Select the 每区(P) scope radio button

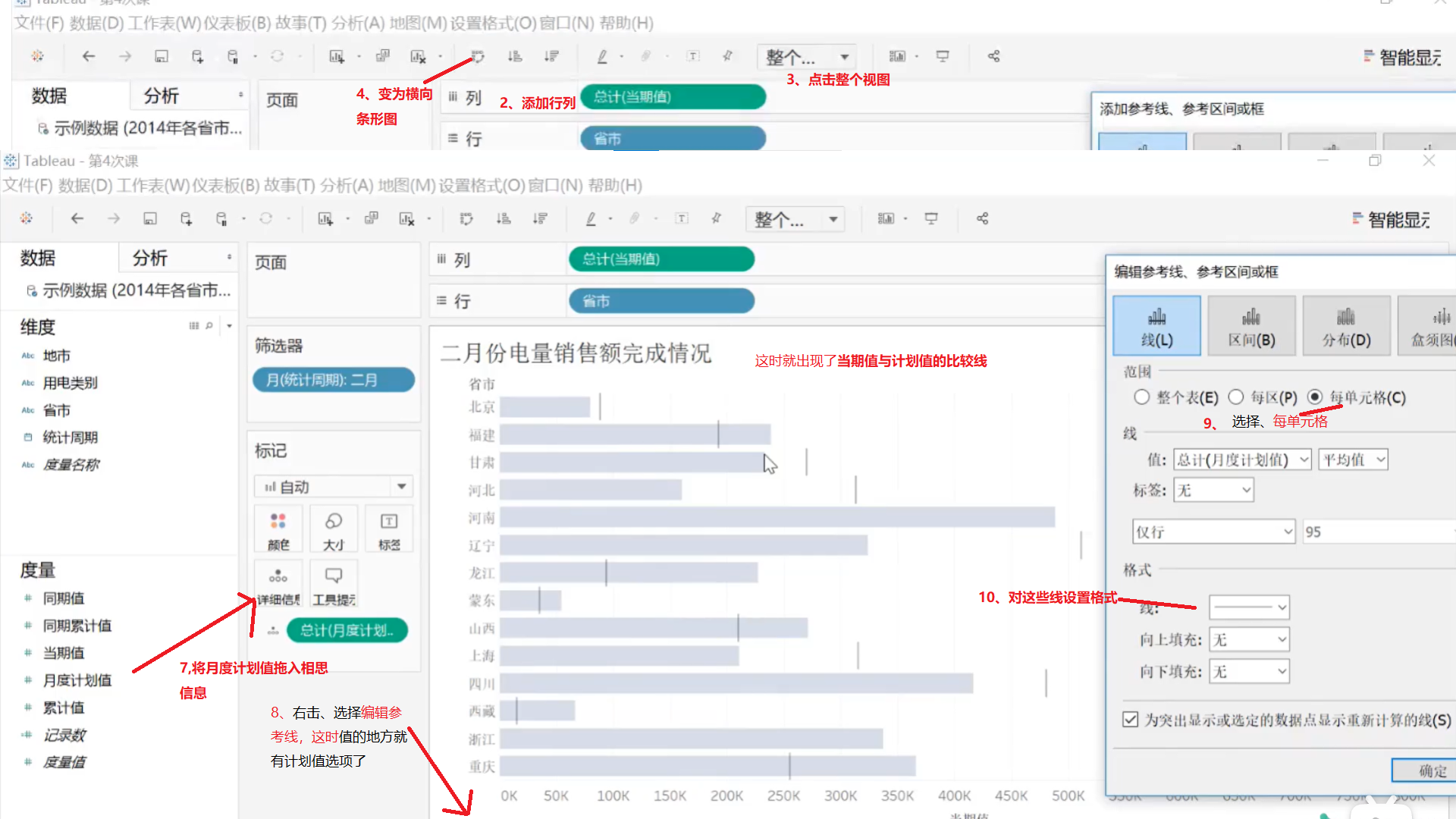[1236, 397]
